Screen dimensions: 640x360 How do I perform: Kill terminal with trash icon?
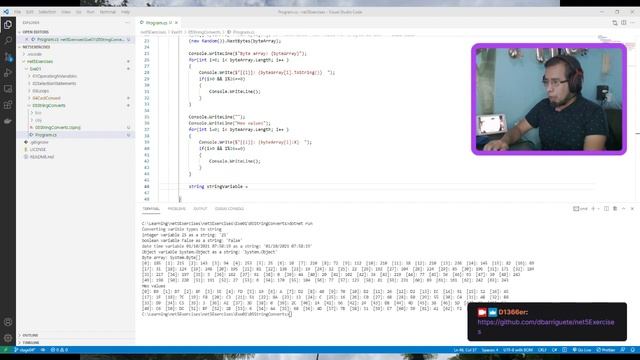click(615, 209)
